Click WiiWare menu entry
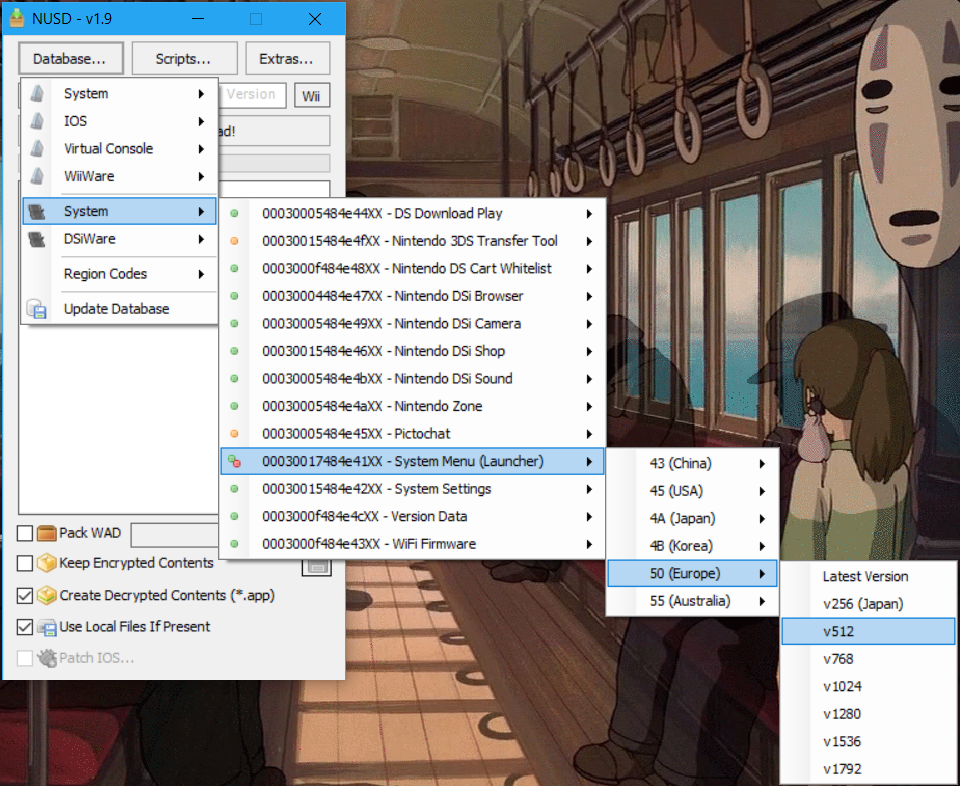Image resolution: width=960 pixels, height=786 pixels. (119, 176)
